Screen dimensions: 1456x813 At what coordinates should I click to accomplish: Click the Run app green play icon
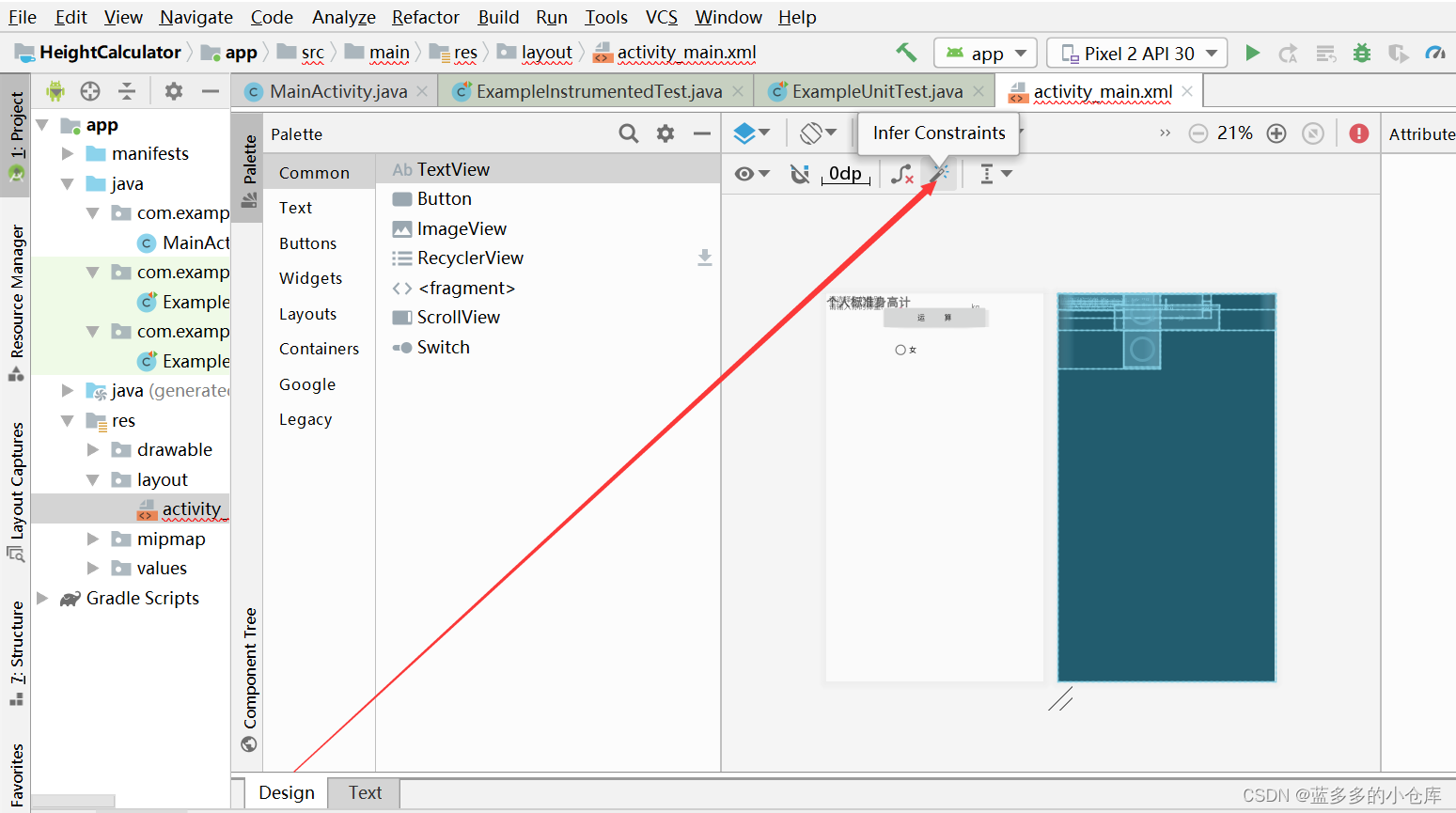point(1253,53)
